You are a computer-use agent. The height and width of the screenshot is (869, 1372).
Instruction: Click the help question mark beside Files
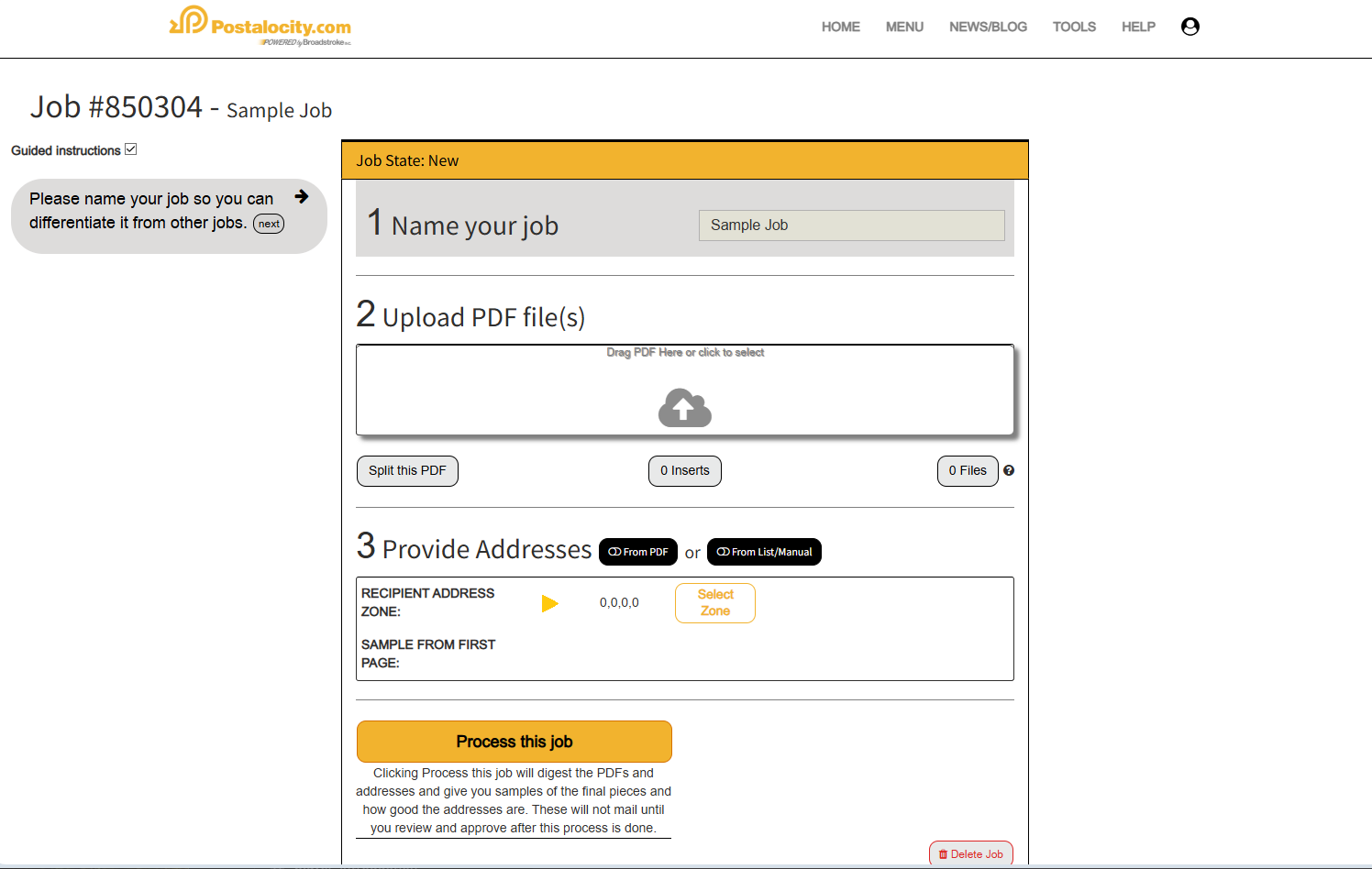1009,470
